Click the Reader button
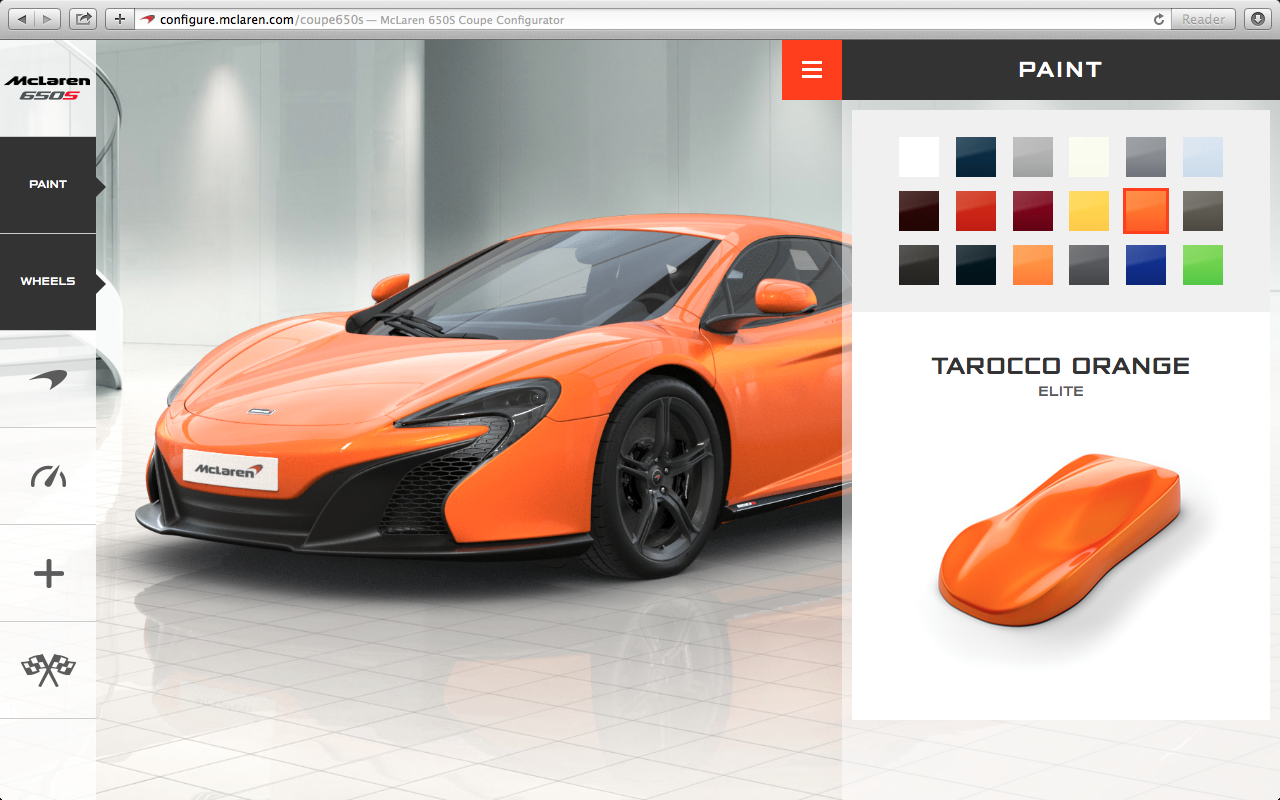Screen dimensions: 1280x800 (1203, 19)
